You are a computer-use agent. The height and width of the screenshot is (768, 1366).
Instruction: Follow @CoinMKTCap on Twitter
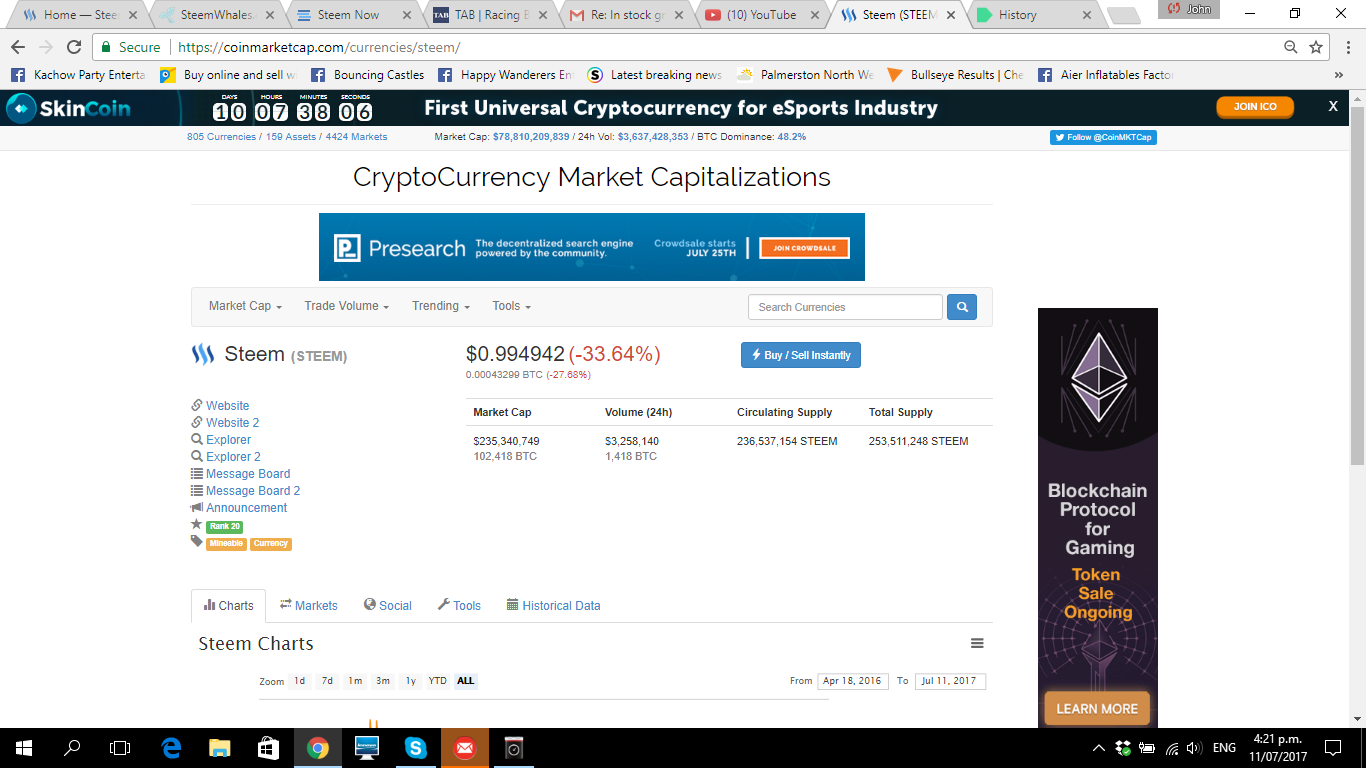(1103, 137)
